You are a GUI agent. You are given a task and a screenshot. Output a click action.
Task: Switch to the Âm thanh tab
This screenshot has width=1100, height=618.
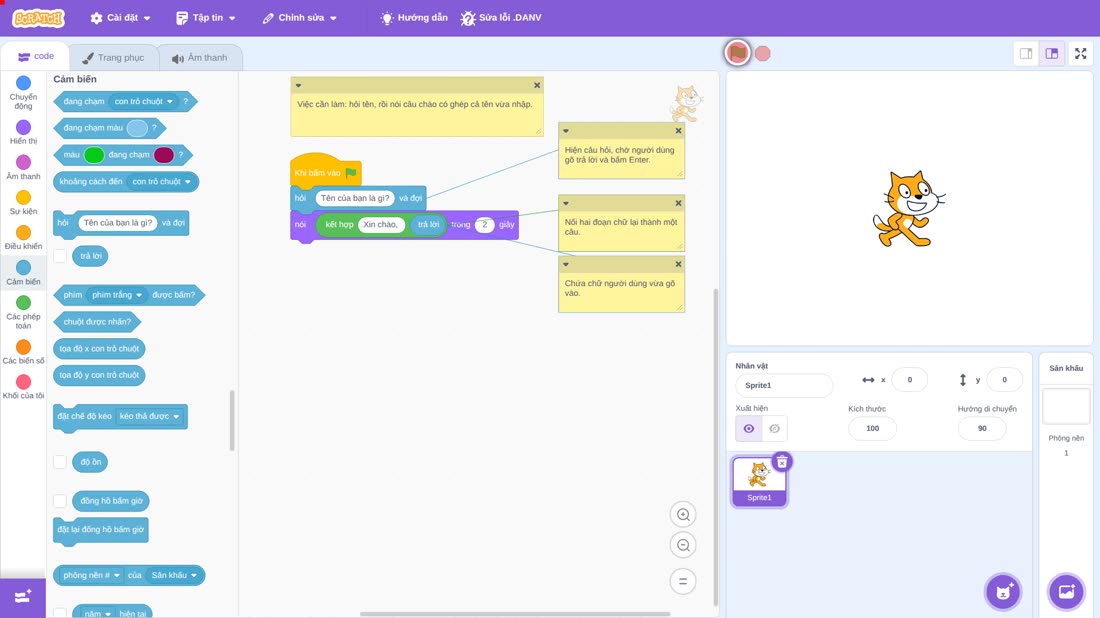click(200, 58)
